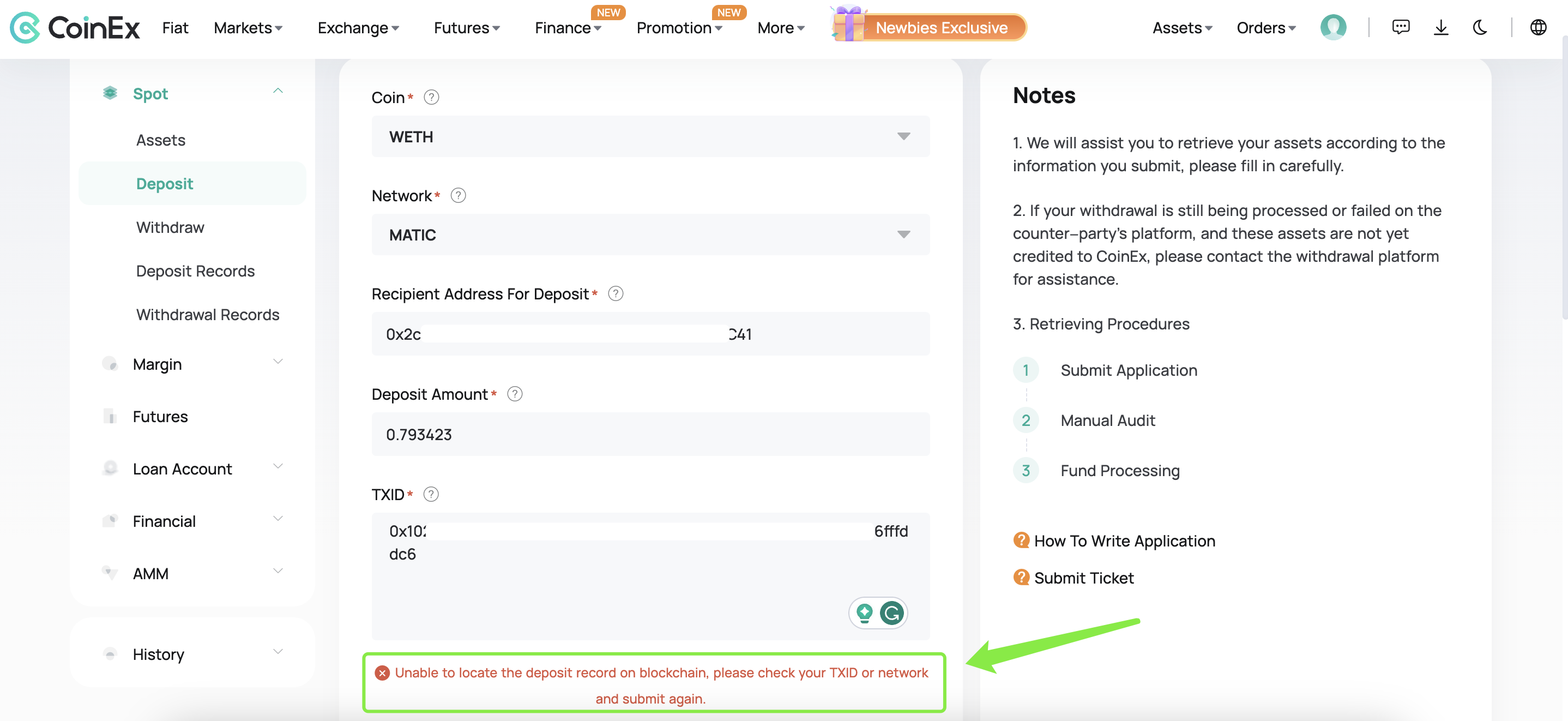Open the More menu

pyautogui.click(x=780, y=28)
